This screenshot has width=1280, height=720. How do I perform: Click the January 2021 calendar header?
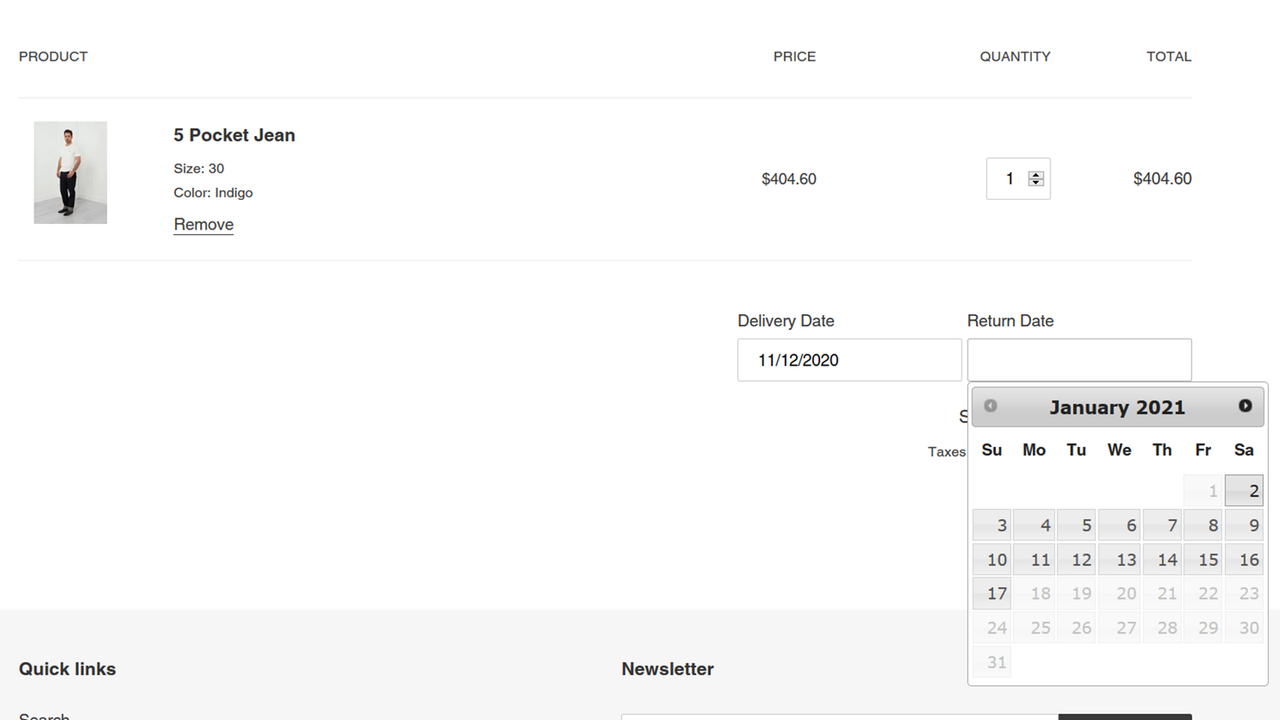(1117, 406)
